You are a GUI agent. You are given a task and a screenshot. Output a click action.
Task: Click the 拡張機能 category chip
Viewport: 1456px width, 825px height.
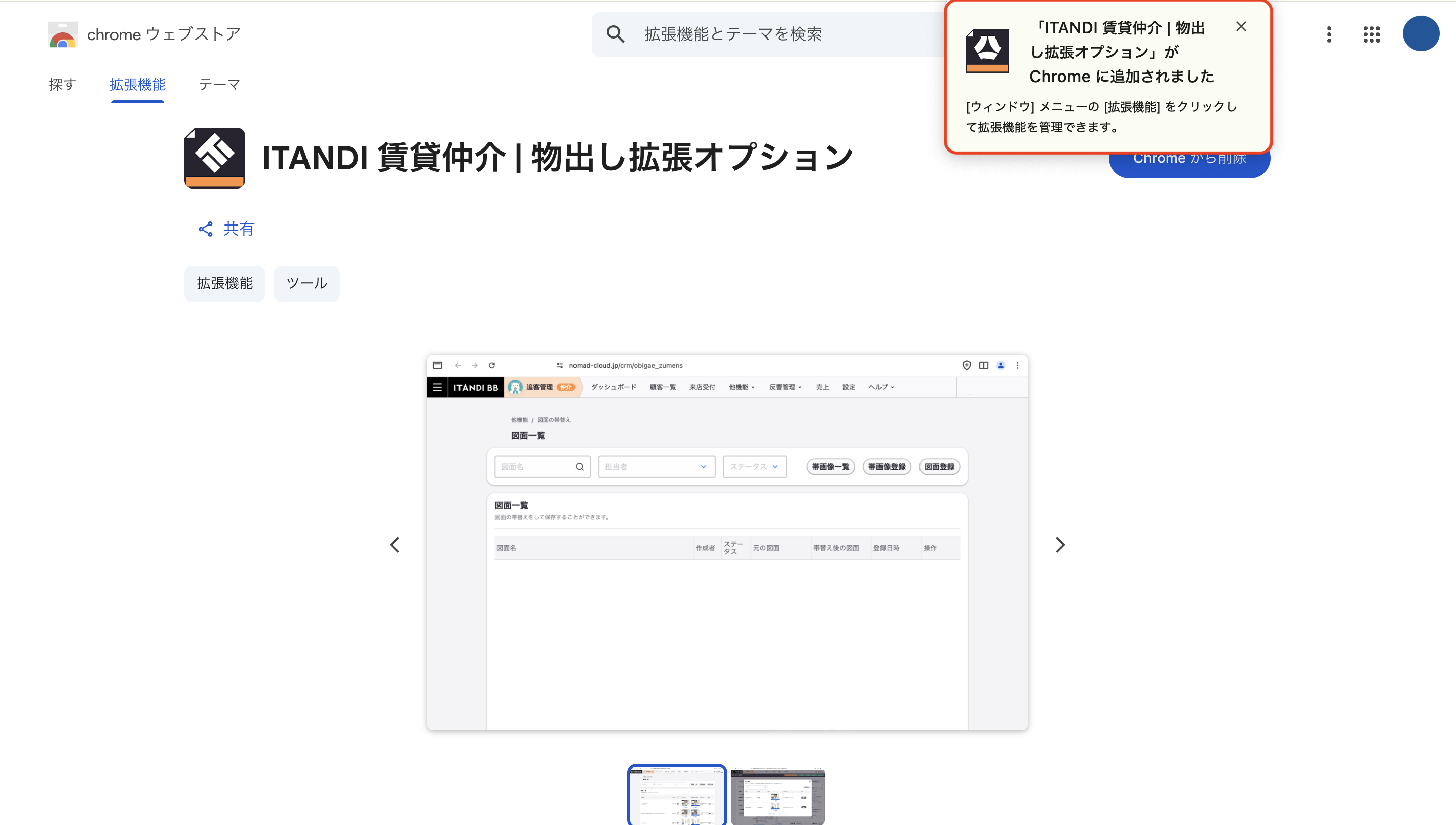(x=225, y=283)
